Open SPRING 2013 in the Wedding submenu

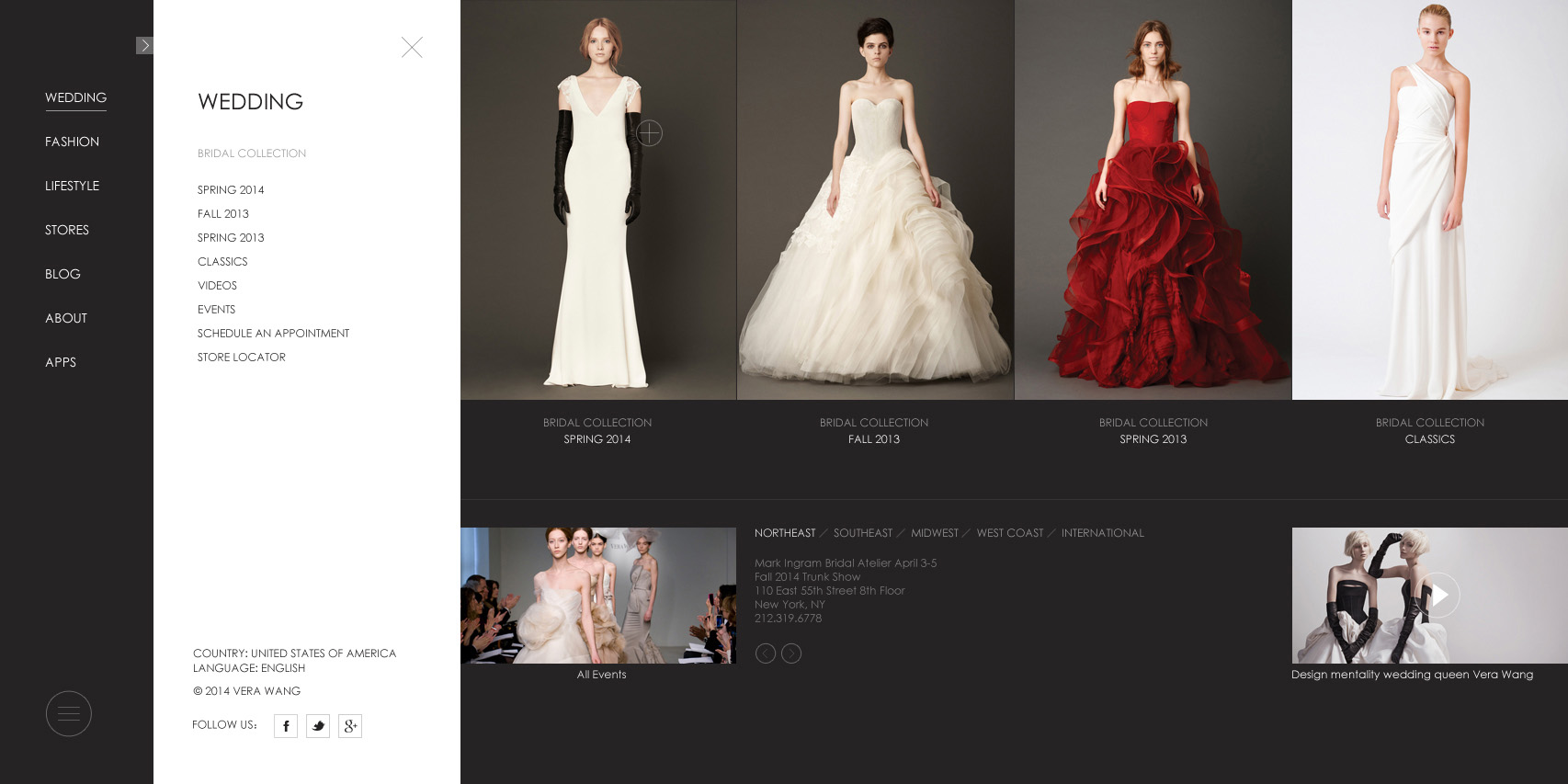tap(231, 238)
